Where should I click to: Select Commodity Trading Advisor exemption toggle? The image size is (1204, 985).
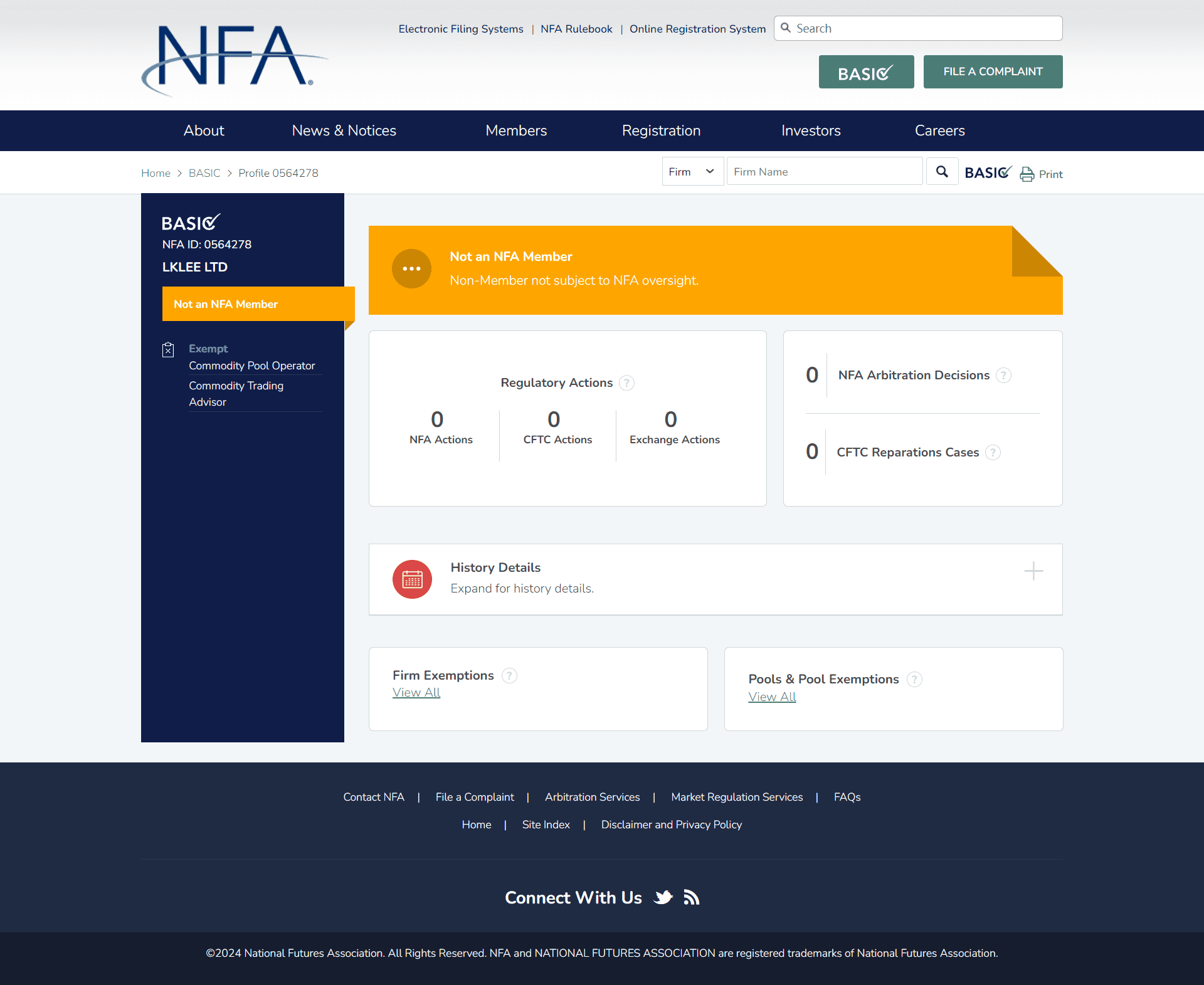point(236,392)
